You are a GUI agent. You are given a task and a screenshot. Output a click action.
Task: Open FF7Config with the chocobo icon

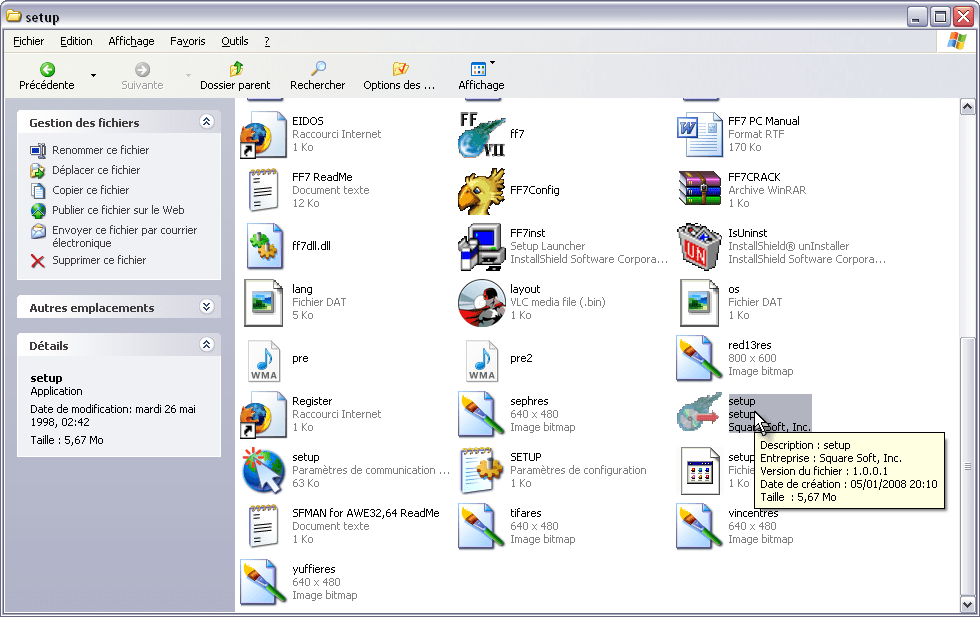coord(481,190)
